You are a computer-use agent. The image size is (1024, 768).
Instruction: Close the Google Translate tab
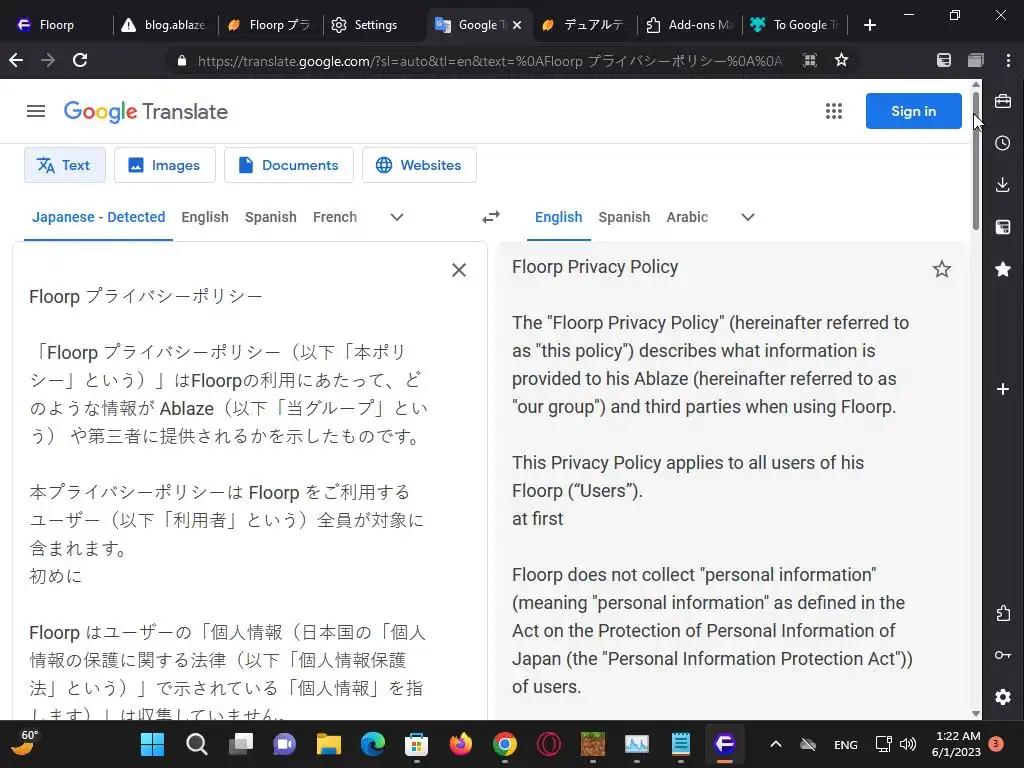[x=517, y=25]
